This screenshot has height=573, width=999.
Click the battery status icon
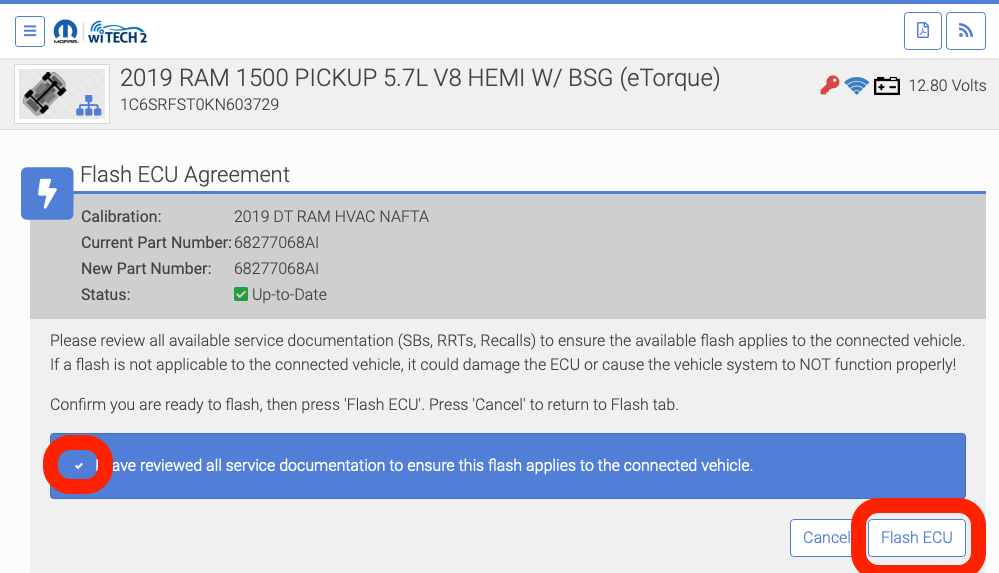click(887, 86)
